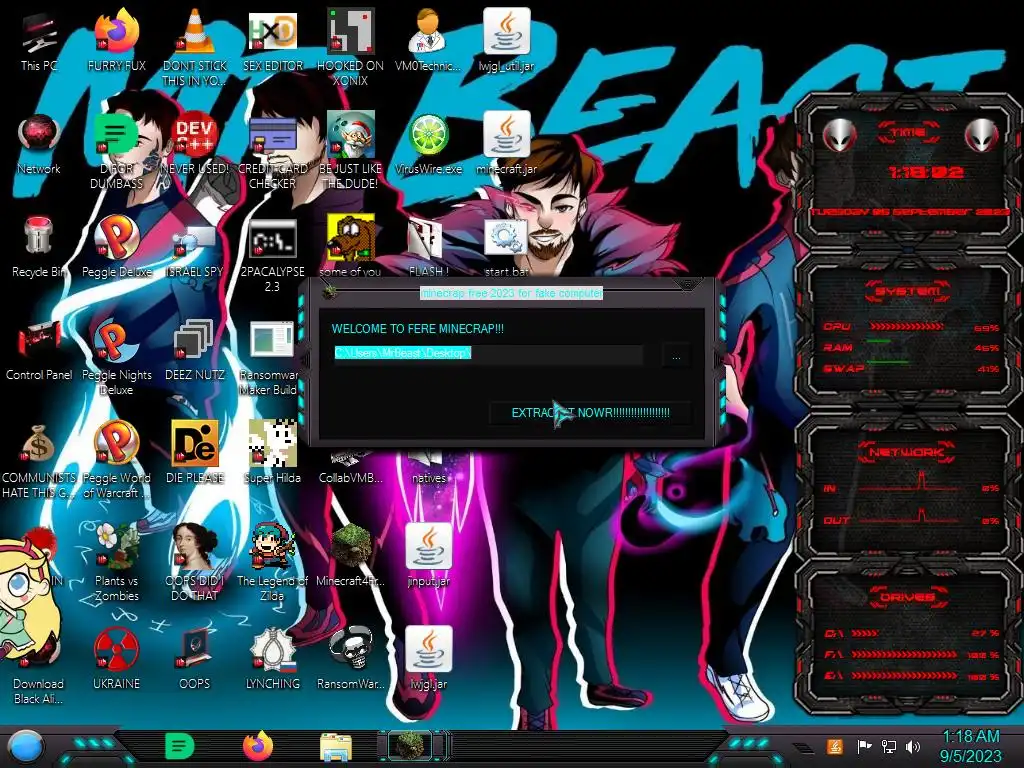Click EXTRACT NOWR!!! button in installer
The height and width of the screenshot is (768, 1024).
pos(590,413)
